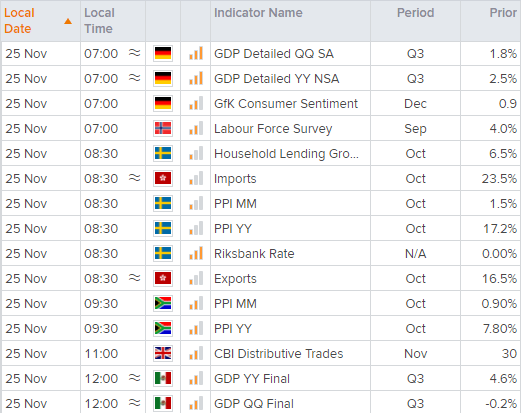Open the GDP Detailed YY NSA indicator
This screenshot has height=413, width=521.
point(277,78)
